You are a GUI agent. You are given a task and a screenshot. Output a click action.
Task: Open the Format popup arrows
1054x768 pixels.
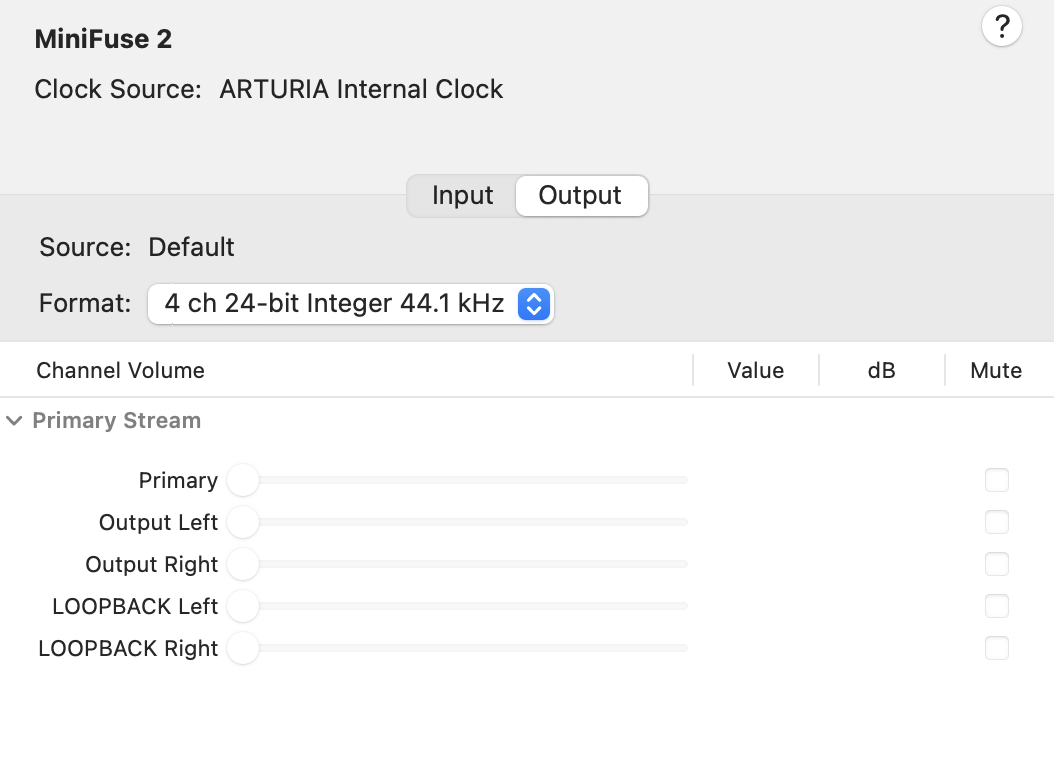click(x=533, y=303)
